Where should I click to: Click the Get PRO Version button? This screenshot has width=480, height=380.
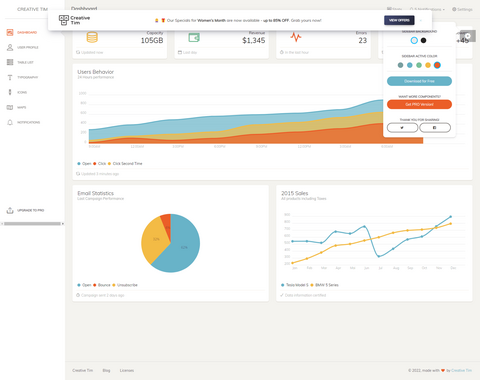click(x=419, y=104)
